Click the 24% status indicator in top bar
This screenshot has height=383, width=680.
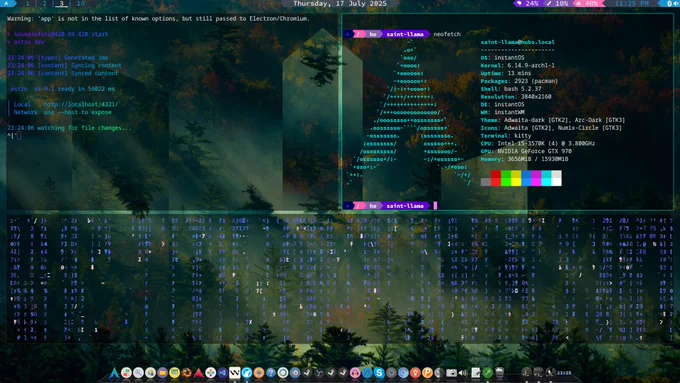(528, 3)
